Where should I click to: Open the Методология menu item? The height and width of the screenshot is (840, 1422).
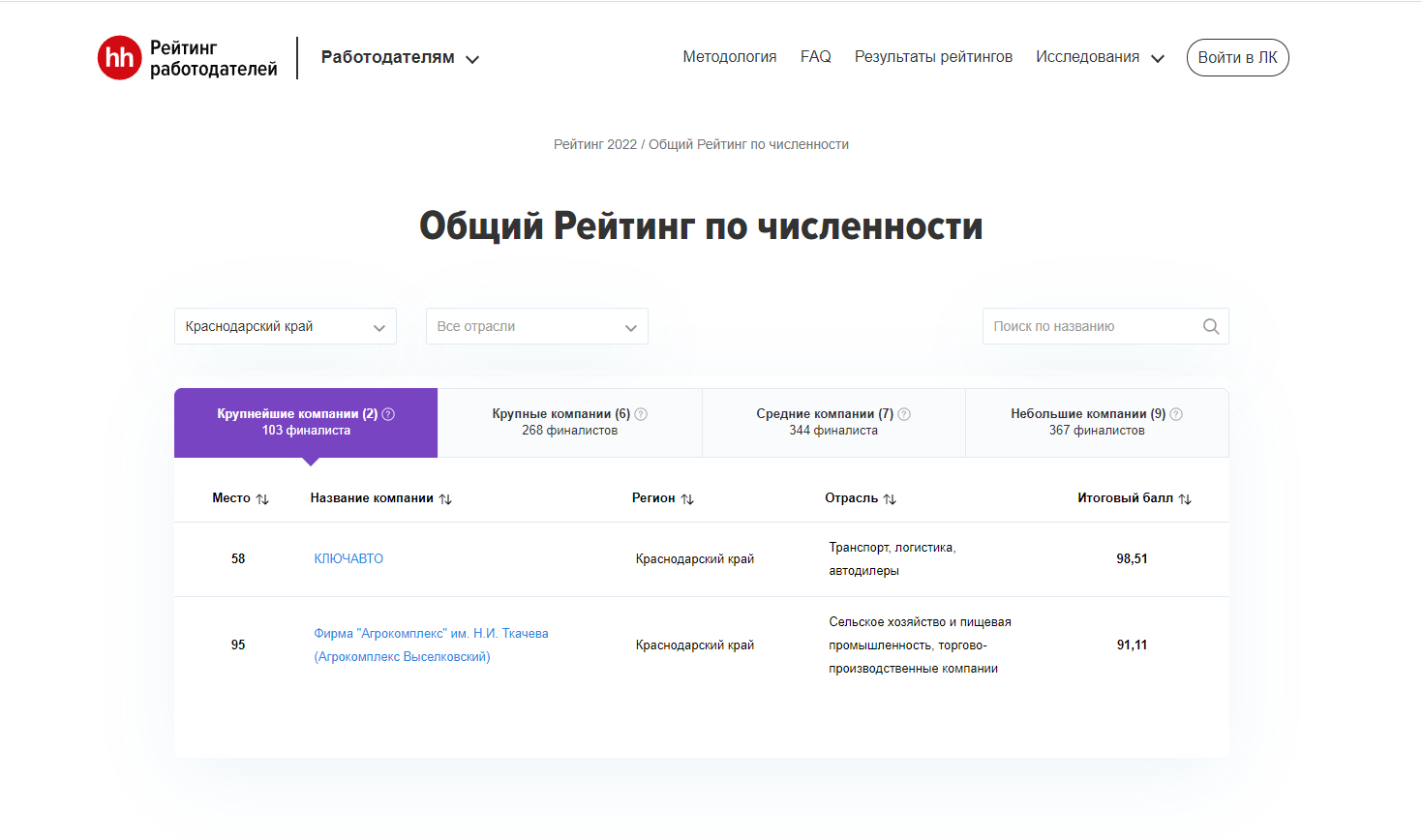click(730, 57)
